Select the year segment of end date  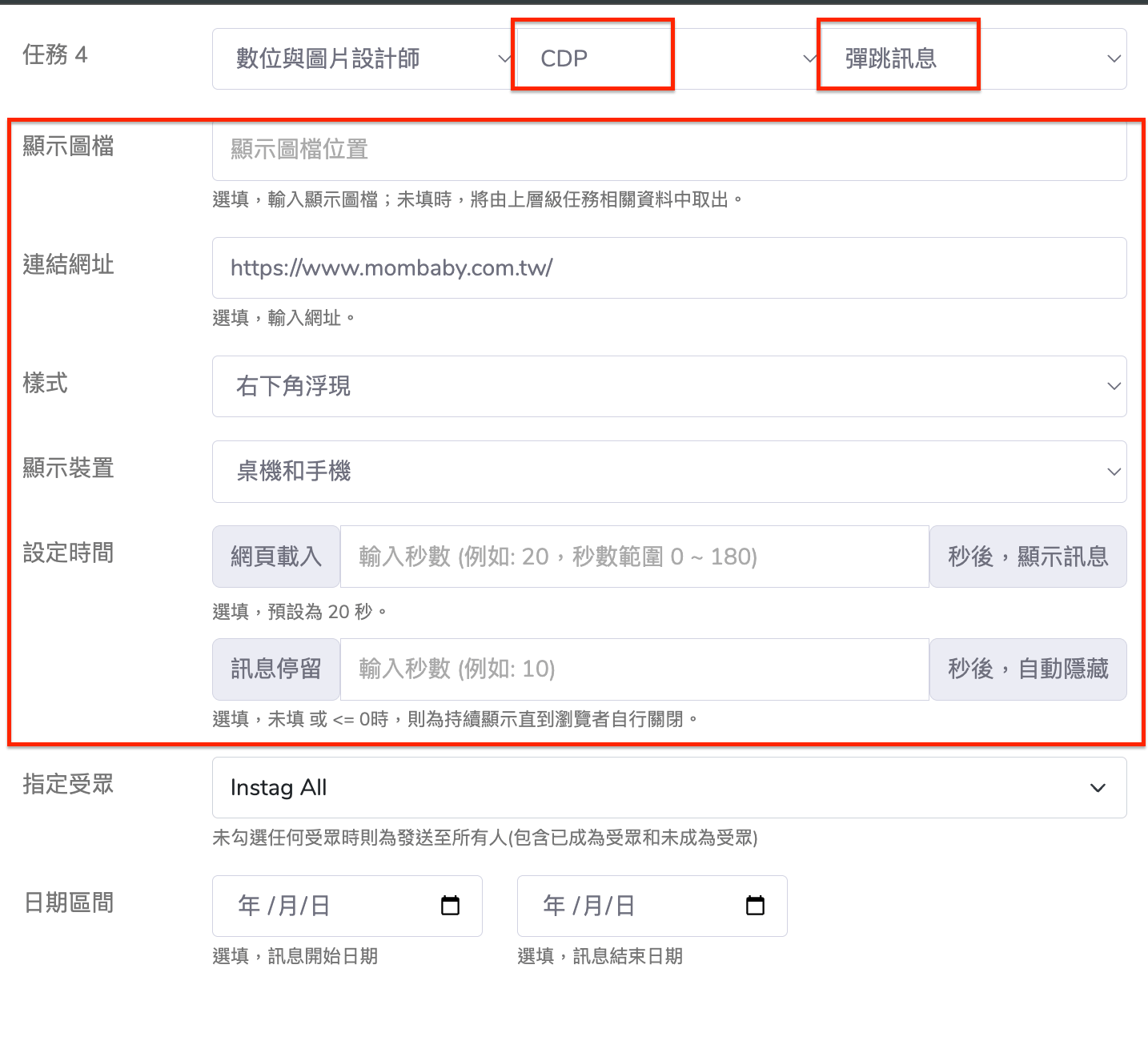click(x=554, y=906)
